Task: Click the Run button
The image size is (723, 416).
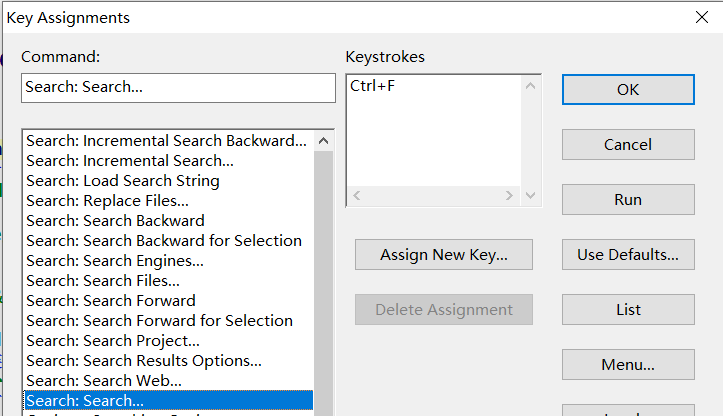Action: click(628, 200)
